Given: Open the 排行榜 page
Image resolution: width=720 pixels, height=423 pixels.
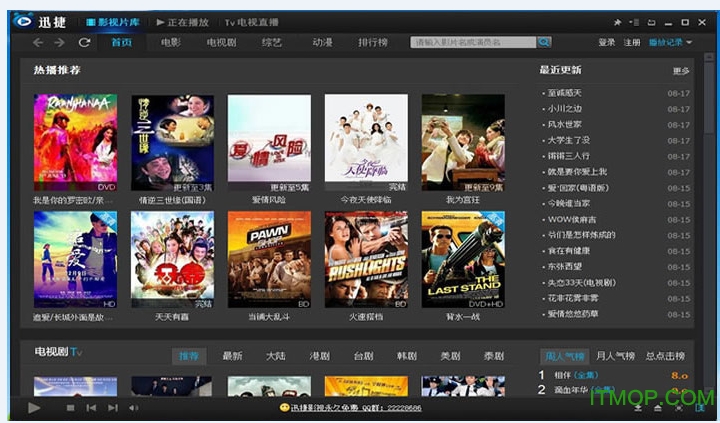Looking at the screenshot, I should pos(373,42).
